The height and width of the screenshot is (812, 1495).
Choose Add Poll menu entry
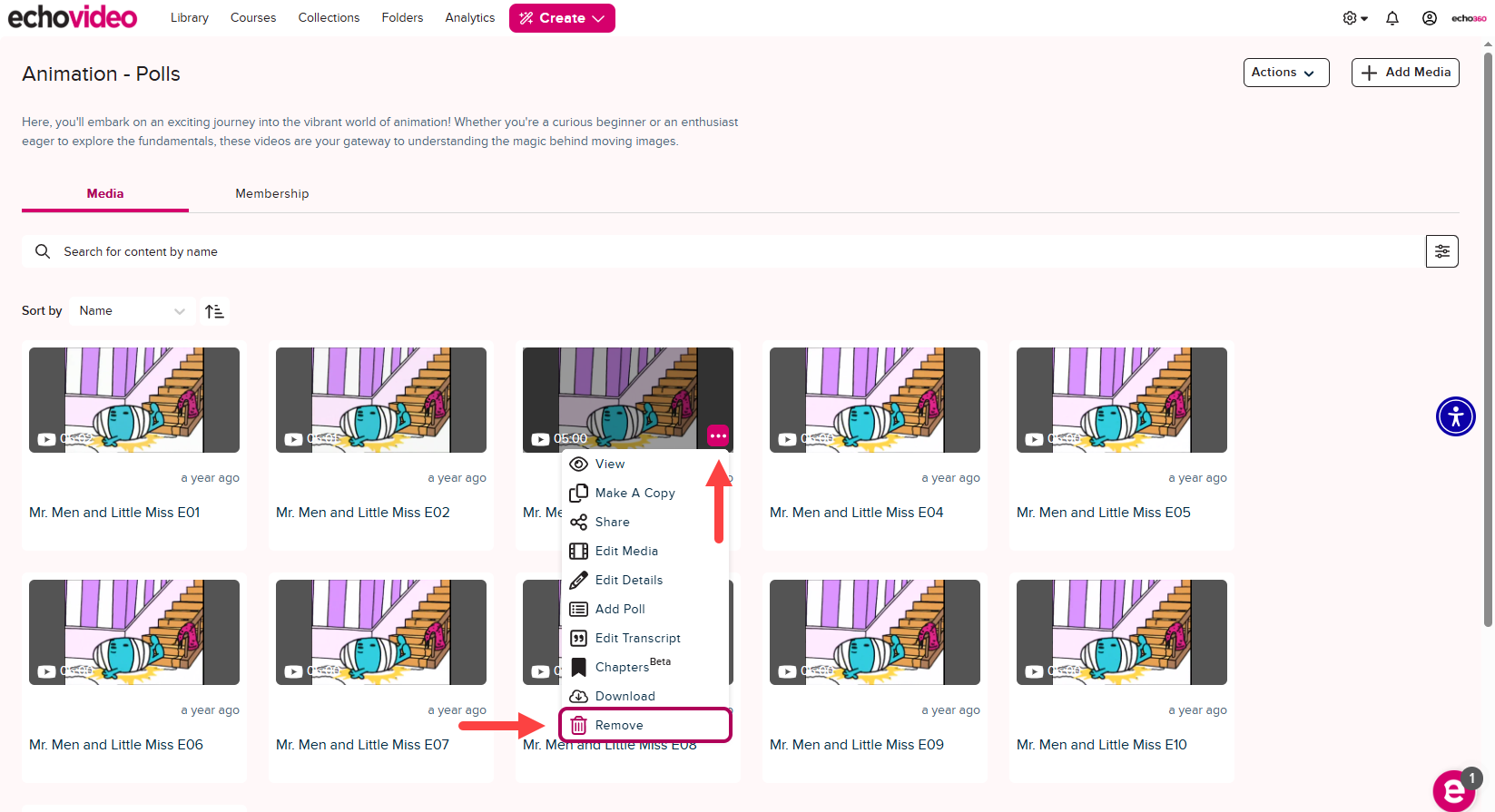coord(644,609)
